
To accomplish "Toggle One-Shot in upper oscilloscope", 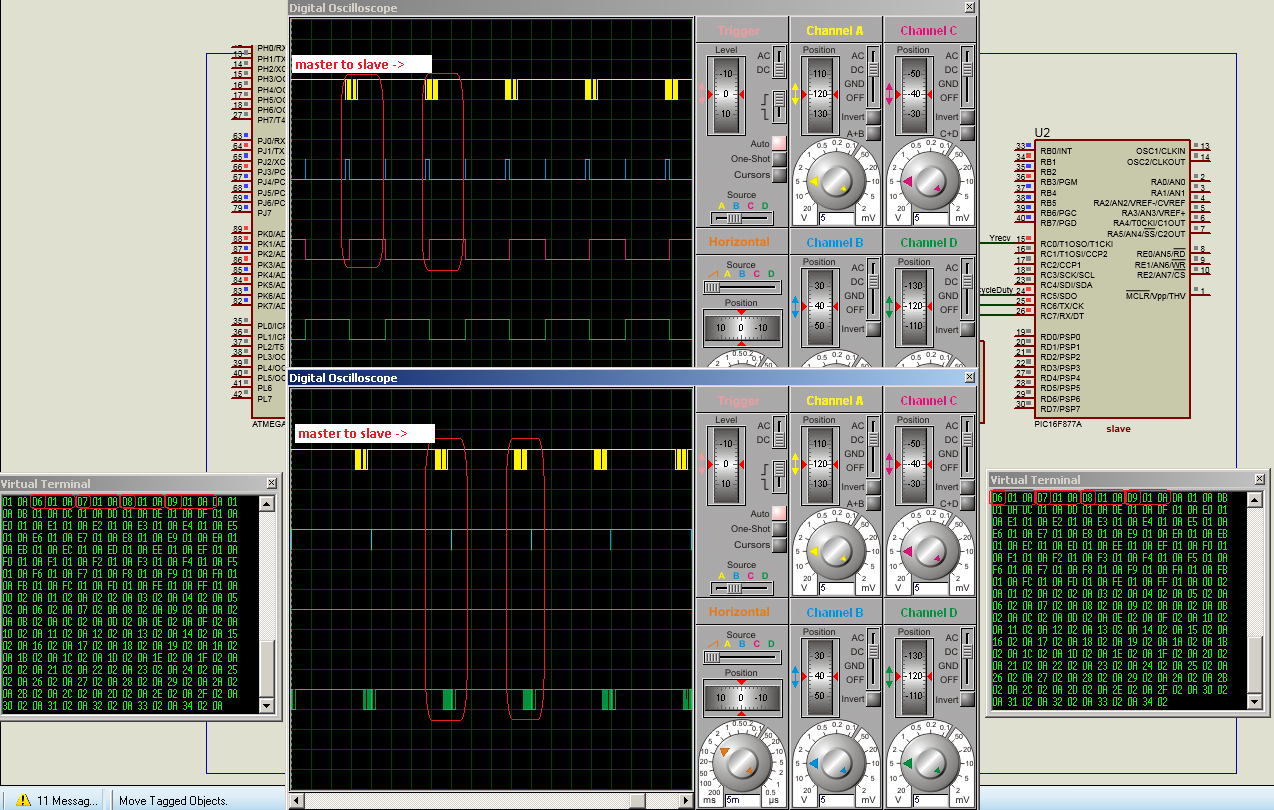I will 779,159.
